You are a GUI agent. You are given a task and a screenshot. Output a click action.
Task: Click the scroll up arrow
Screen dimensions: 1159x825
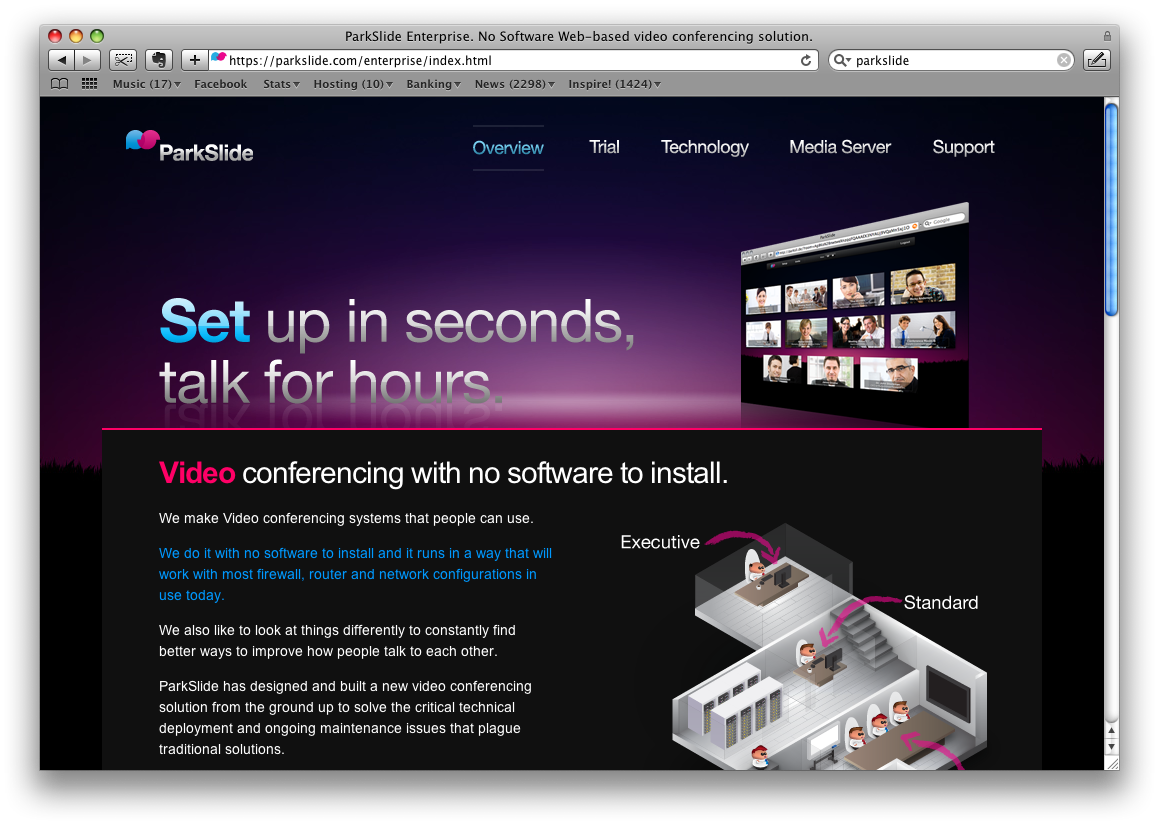(1111, 730)
